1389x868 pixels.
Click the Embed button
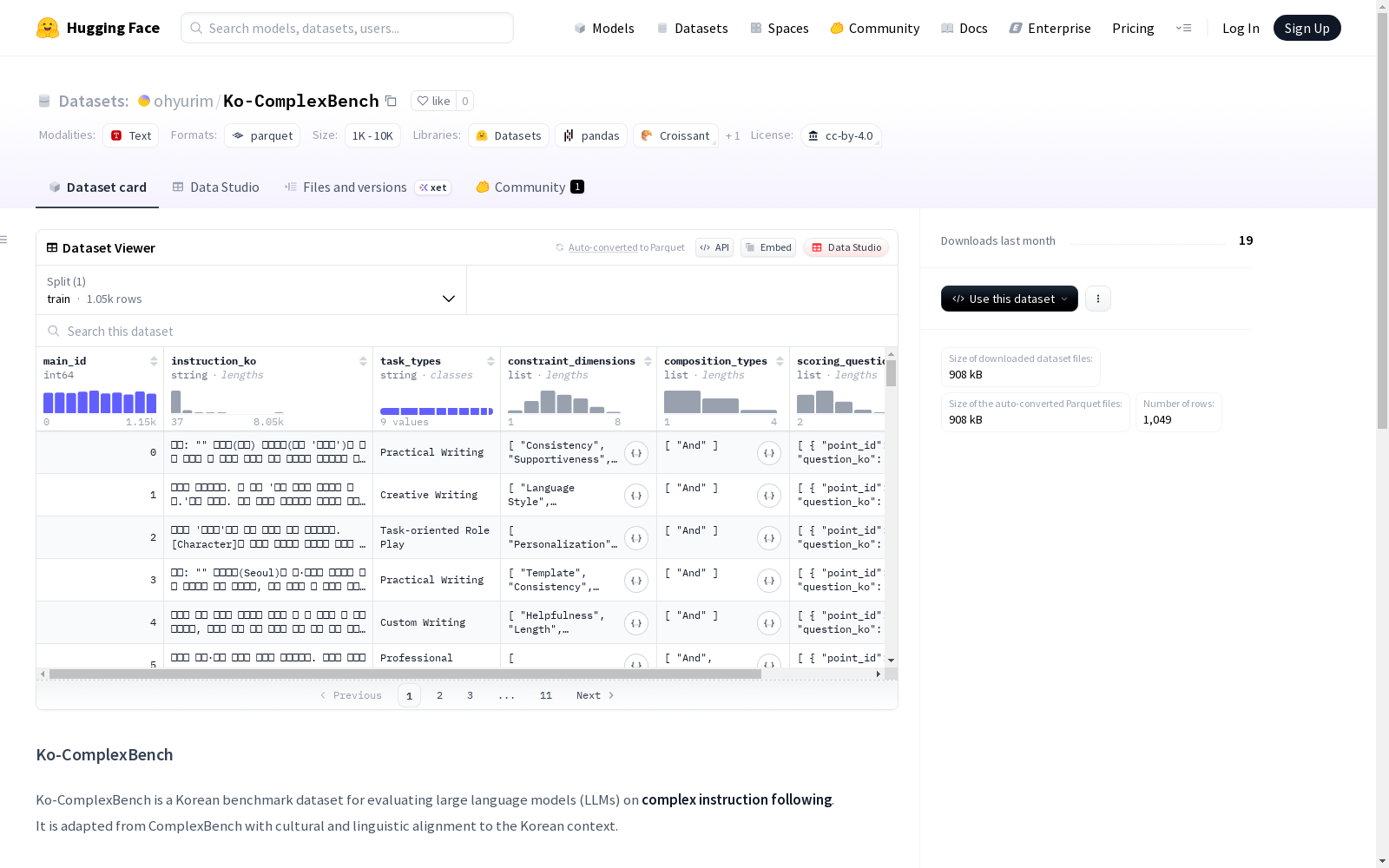[768, 247]
